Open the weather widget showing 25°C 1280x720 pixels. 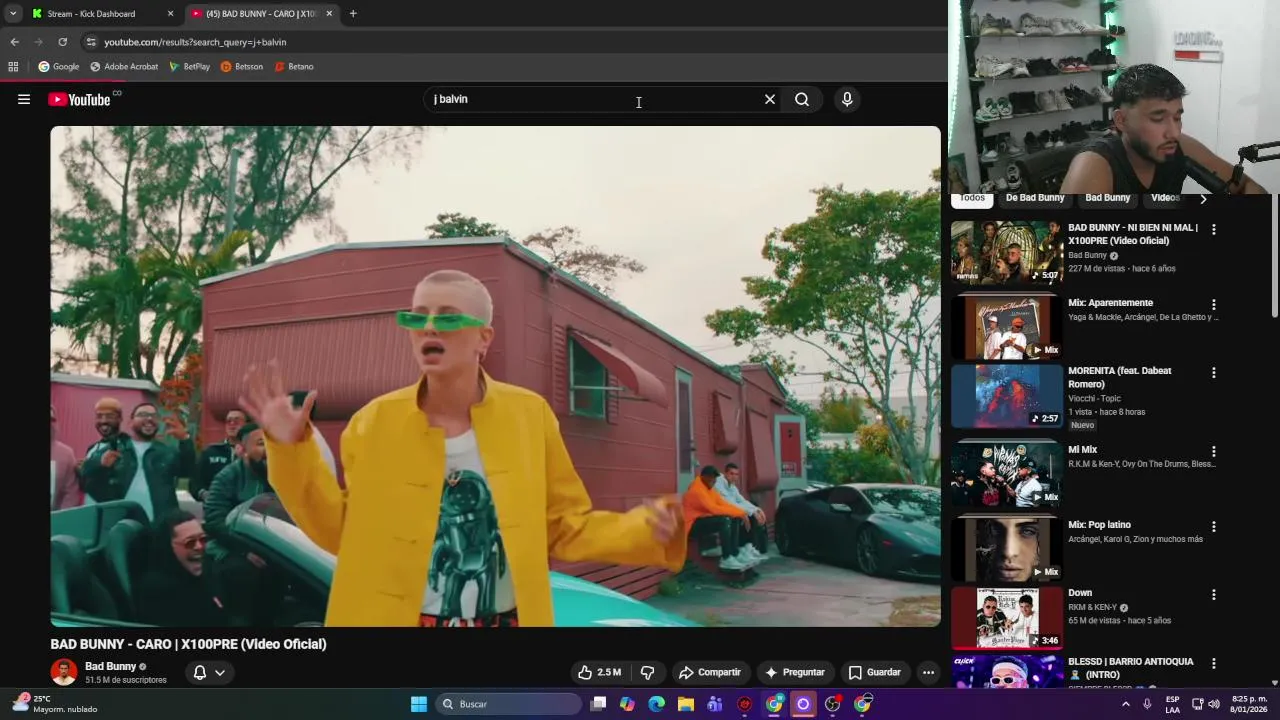(55, 704)
